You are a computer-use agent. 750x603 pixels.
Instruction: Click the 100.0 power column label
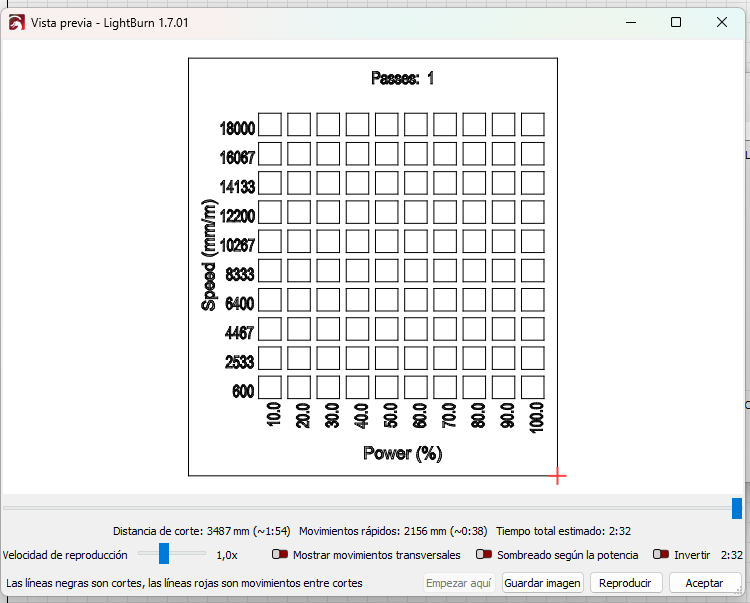coord(537,417)
